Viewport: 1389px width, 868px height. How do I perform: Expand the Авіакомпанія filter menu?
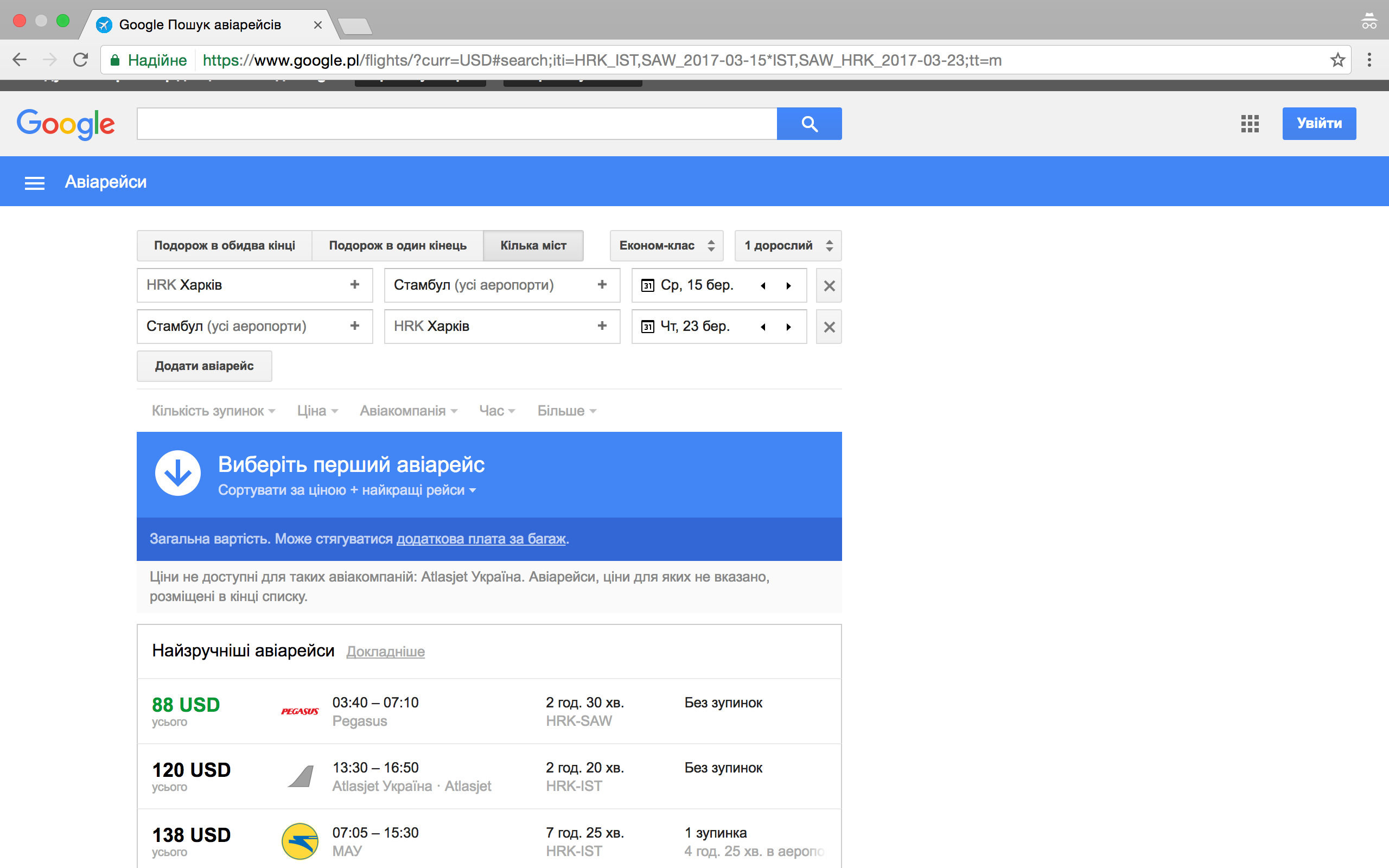click(408, 411)
